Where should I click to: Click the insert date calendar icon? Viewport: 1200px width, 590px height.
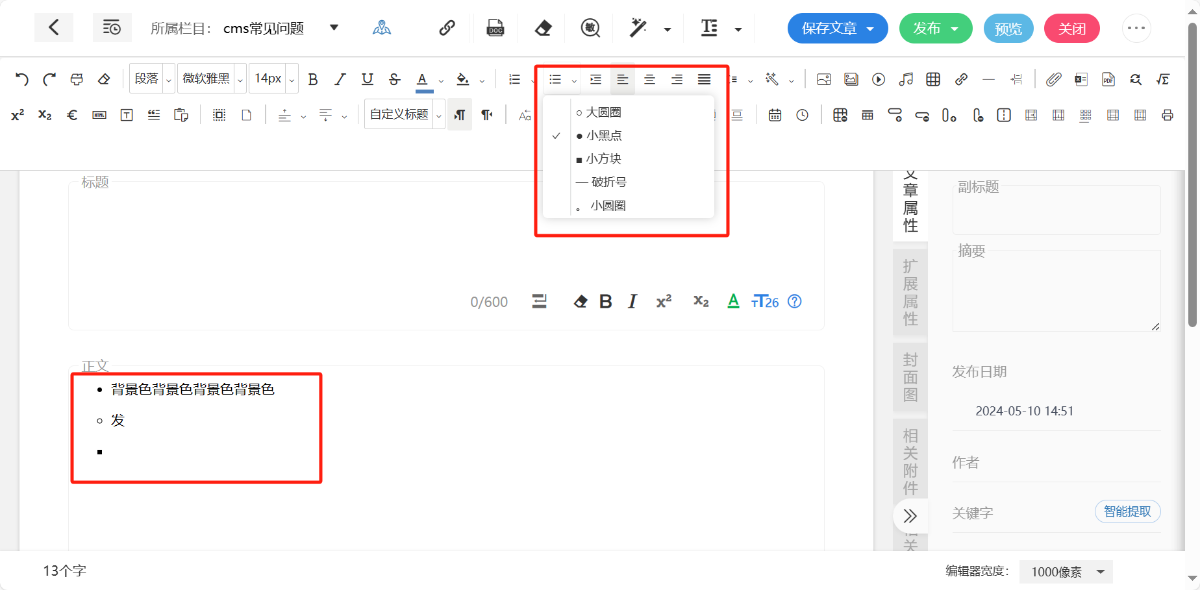coord(775,115)
